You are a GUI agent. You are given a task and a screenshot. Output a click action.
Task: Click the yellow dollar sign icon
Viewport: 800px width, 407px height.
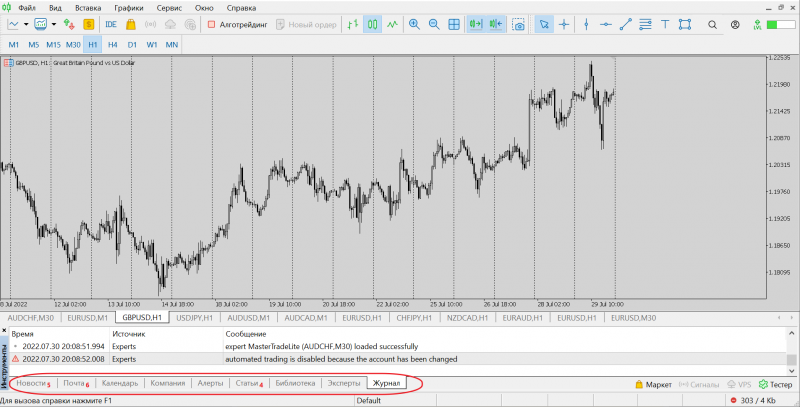(89, 24)
